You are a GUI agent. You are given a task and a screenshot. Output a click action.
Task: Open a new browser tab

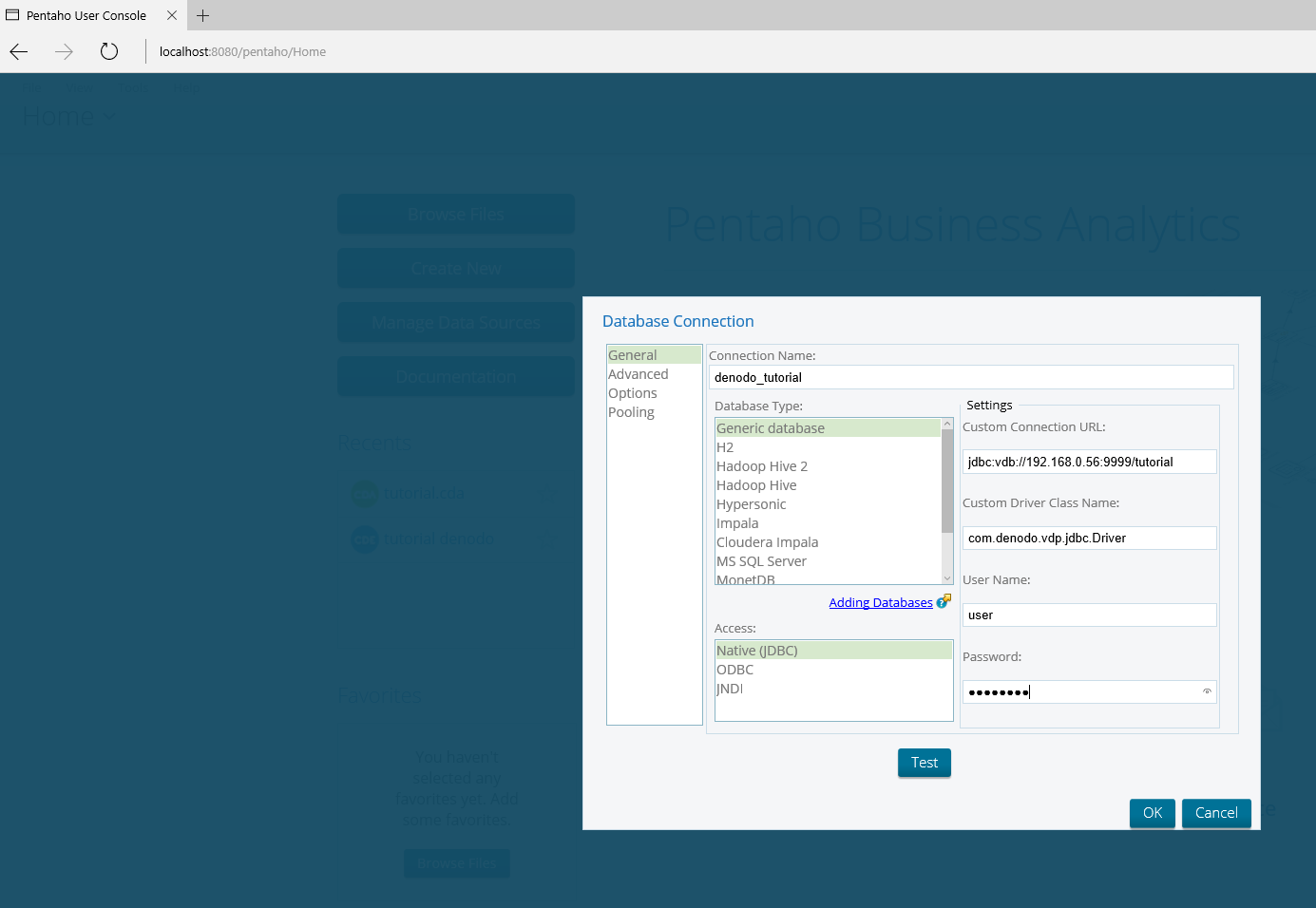pos(202,15)
